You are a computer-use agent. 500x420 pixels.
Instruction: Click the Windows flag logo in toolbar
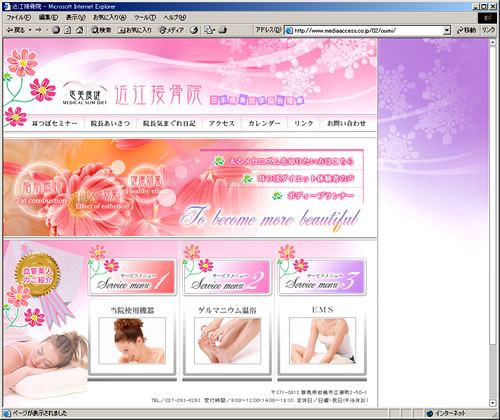point(487,18)
